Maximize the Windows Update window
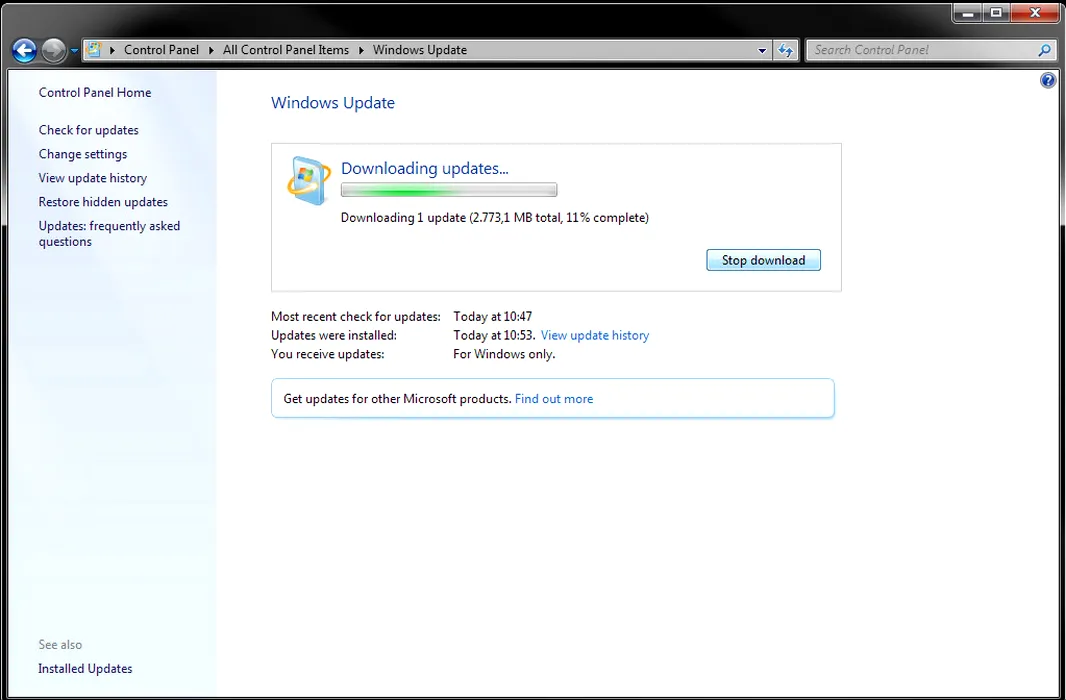 tap(996, 13)
